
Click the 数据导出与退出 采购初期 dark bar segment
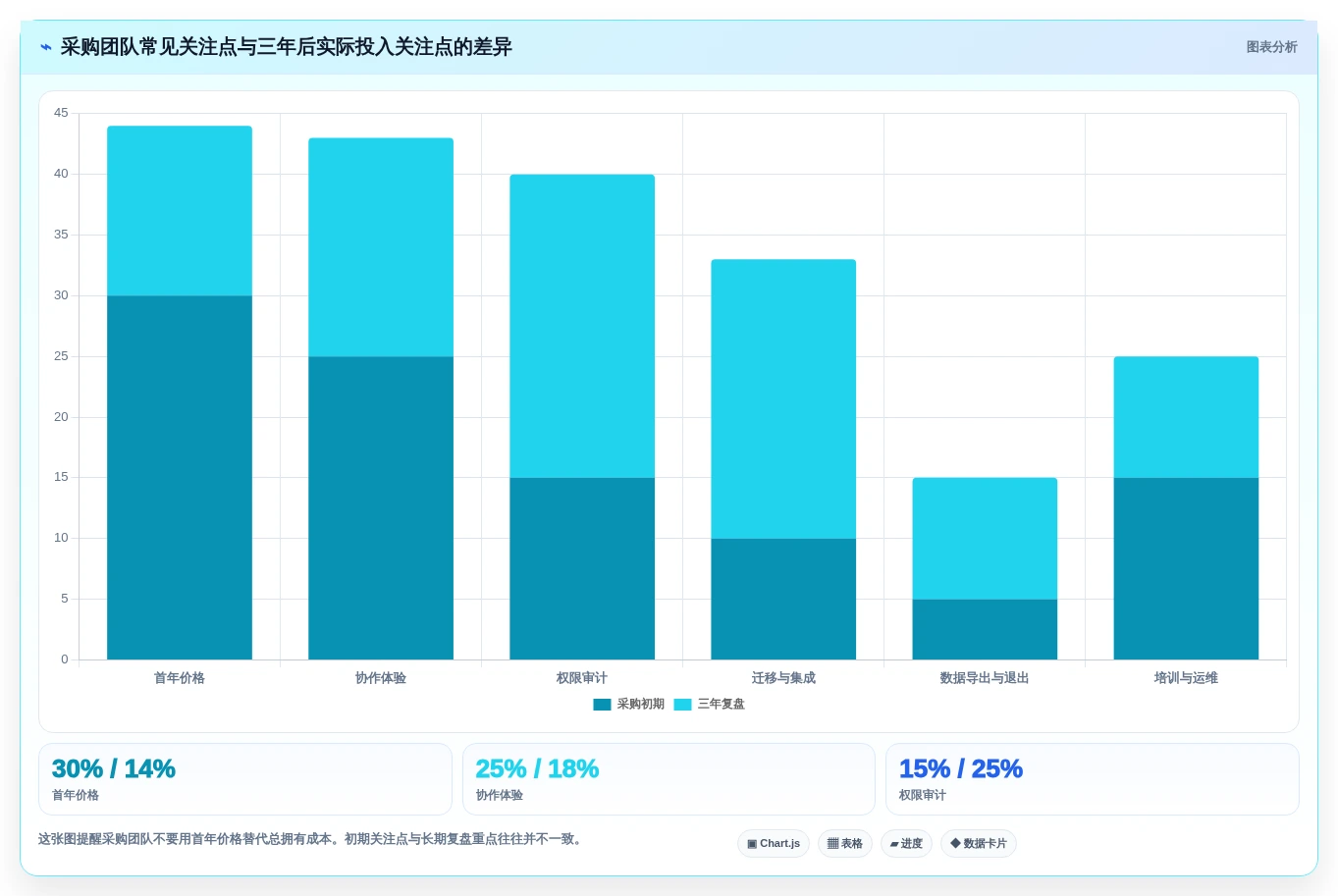tap(985, 629)
